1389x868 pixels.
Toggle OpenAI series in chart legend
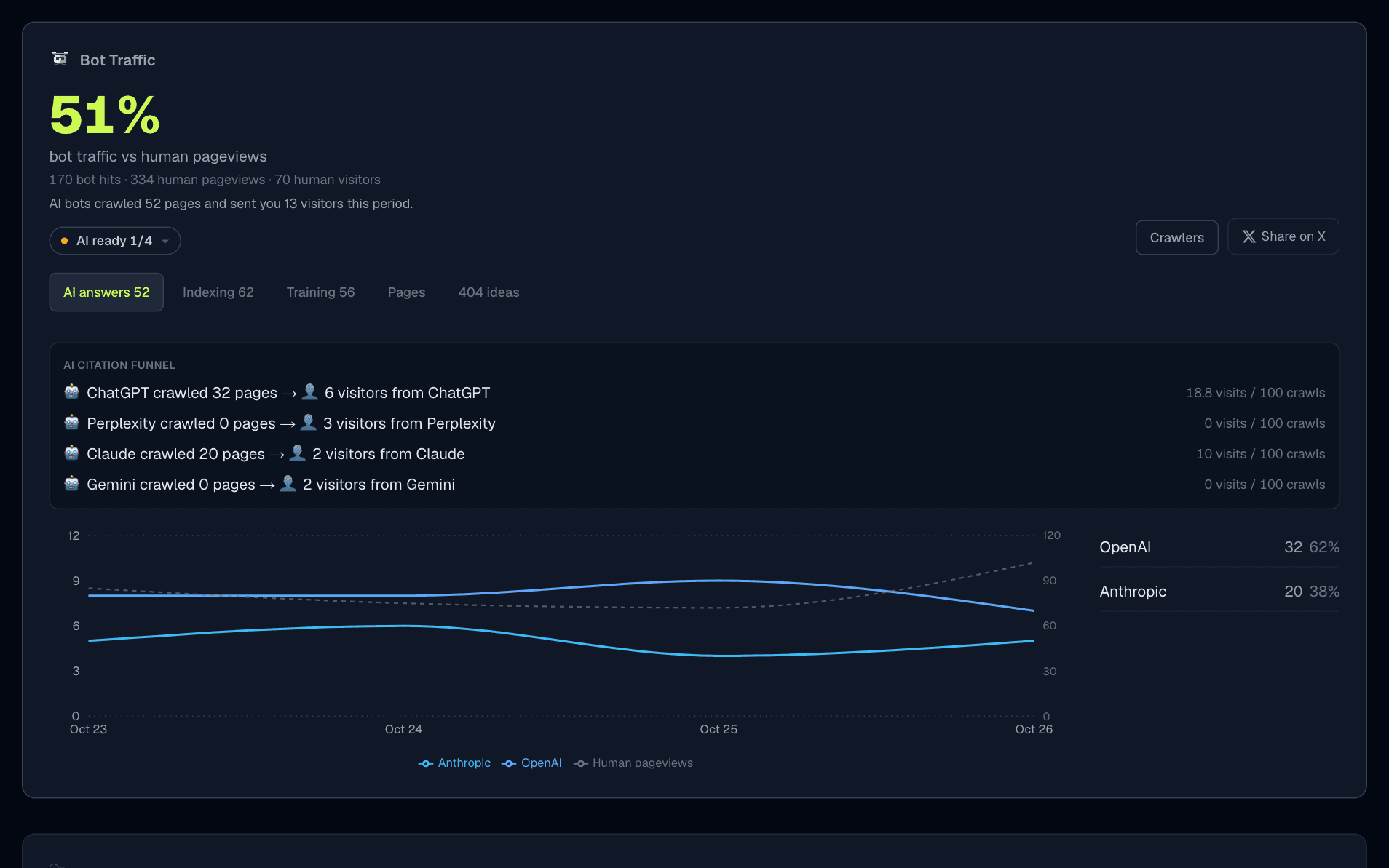click(531, 763)
